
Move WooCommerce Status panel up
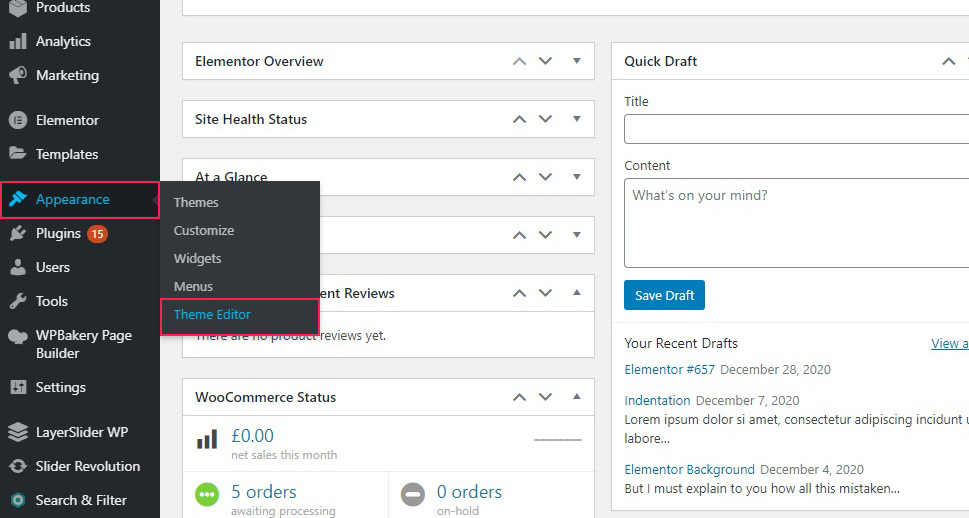pyautogui.click(x=520, y=397)
